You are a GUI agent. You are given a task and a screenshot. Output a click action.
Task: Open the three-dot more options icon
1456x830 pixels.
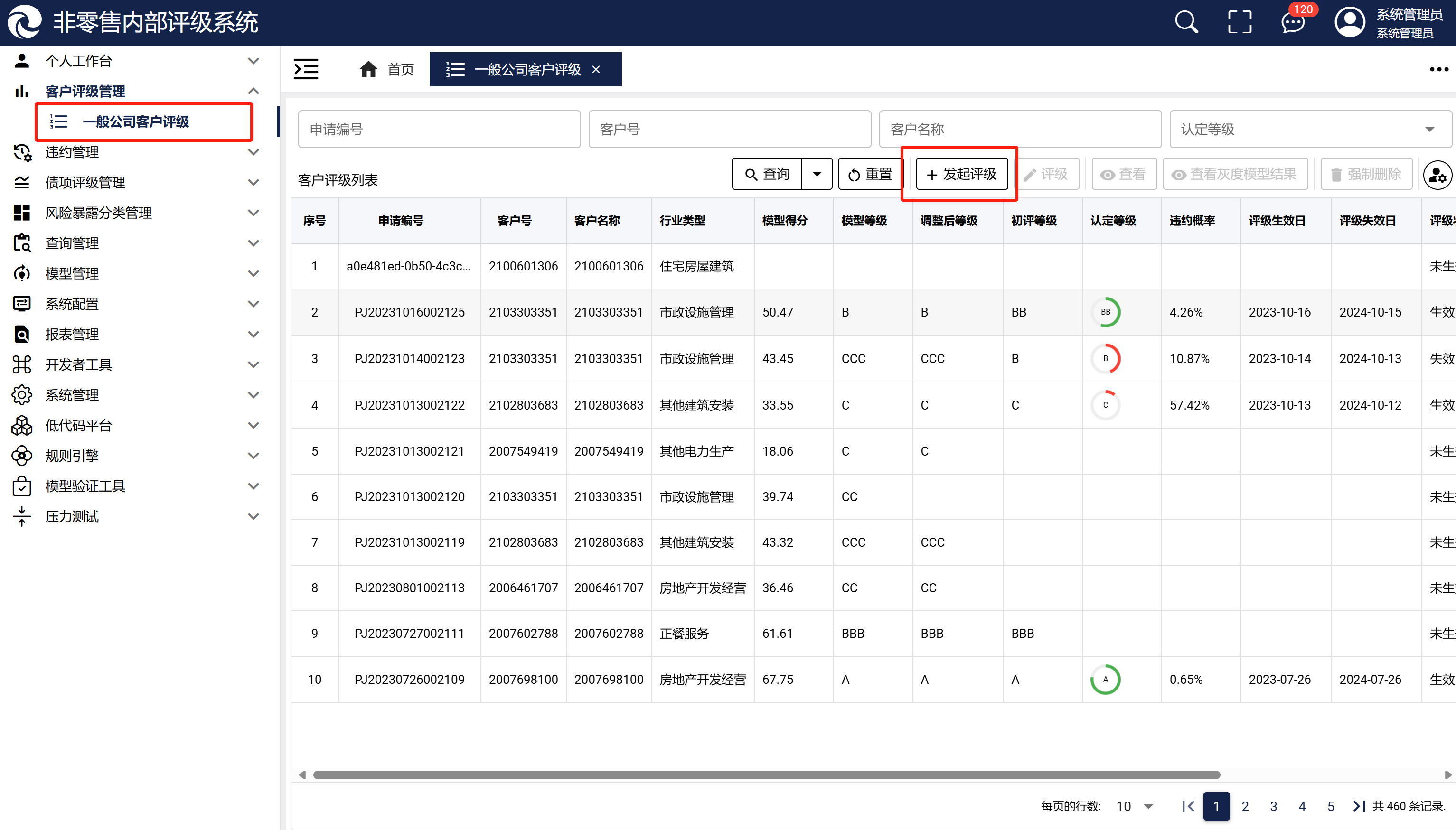1438,70
